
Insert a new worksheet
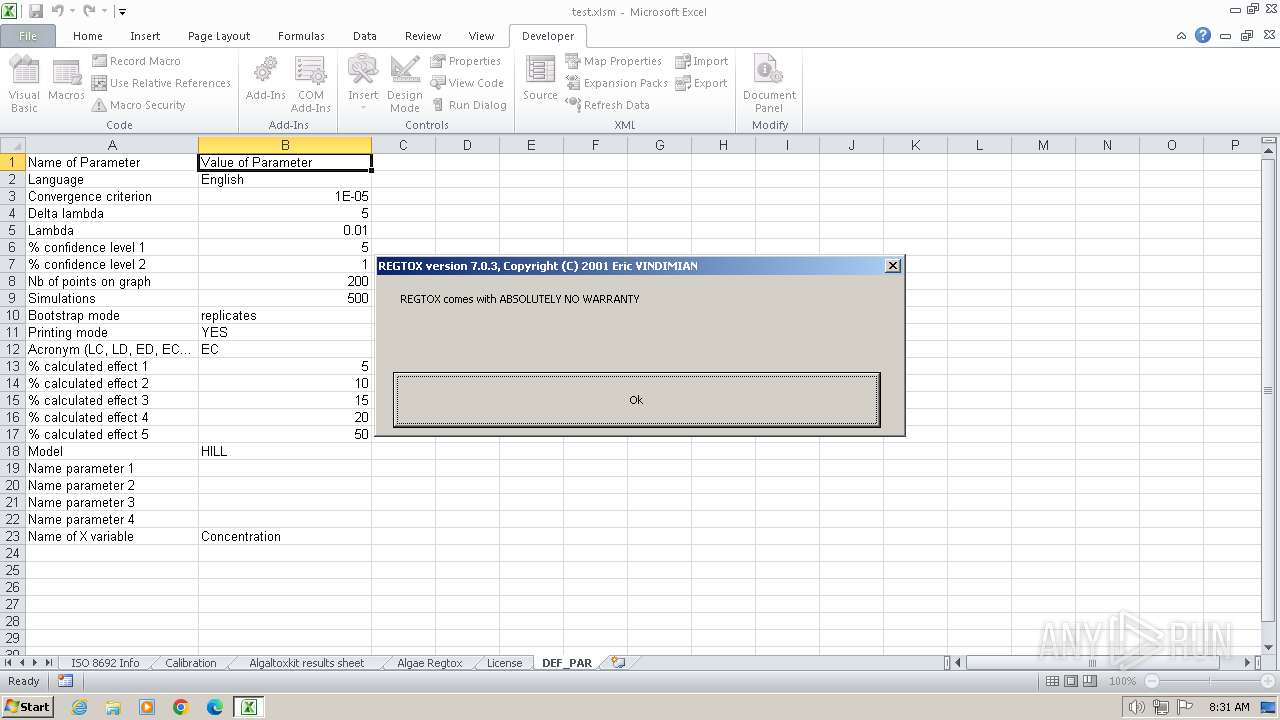(x=618, y=662)
